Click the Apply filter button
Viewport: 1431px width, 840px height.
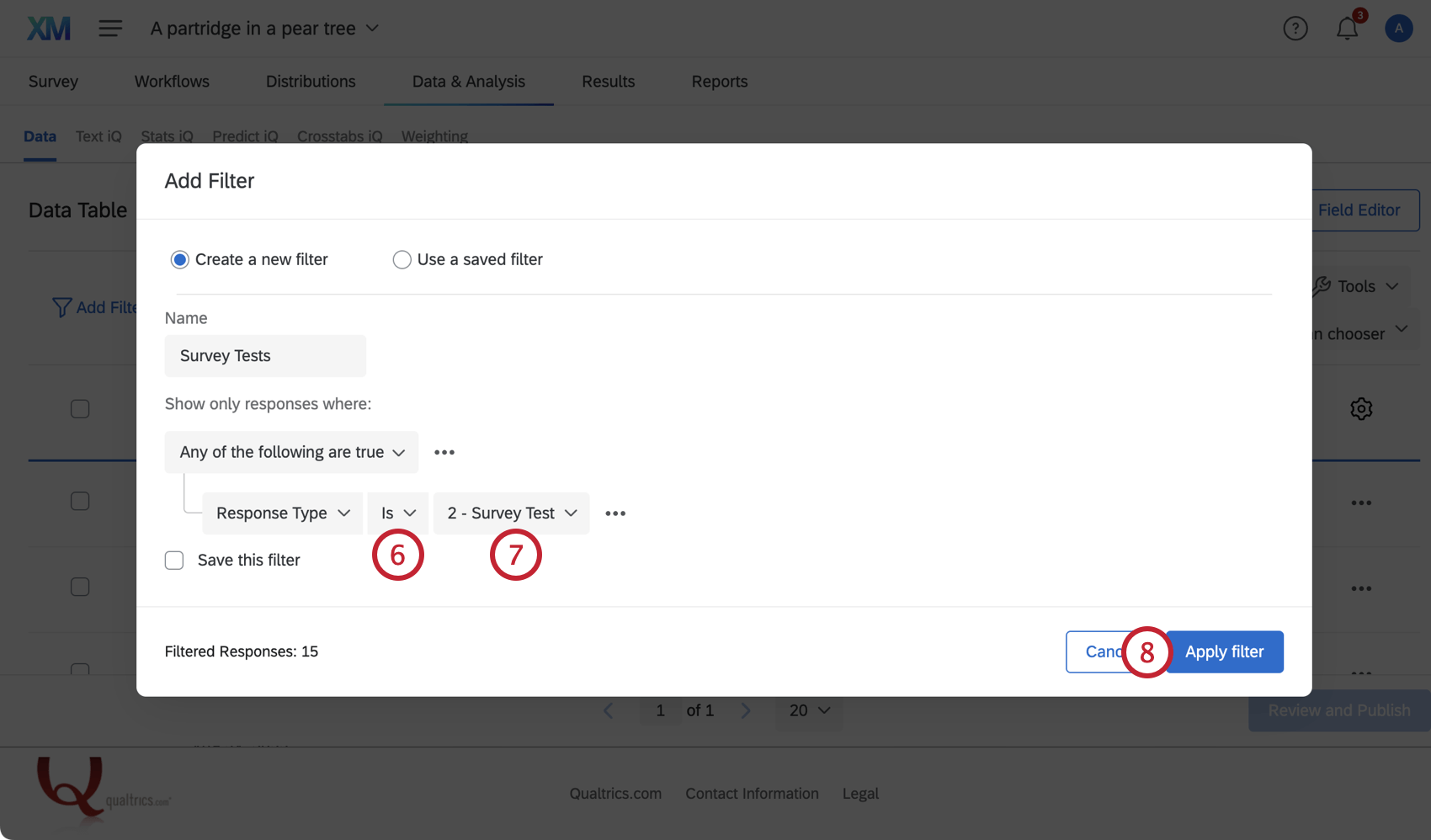pyautogui.click(x=1224, y=651)
